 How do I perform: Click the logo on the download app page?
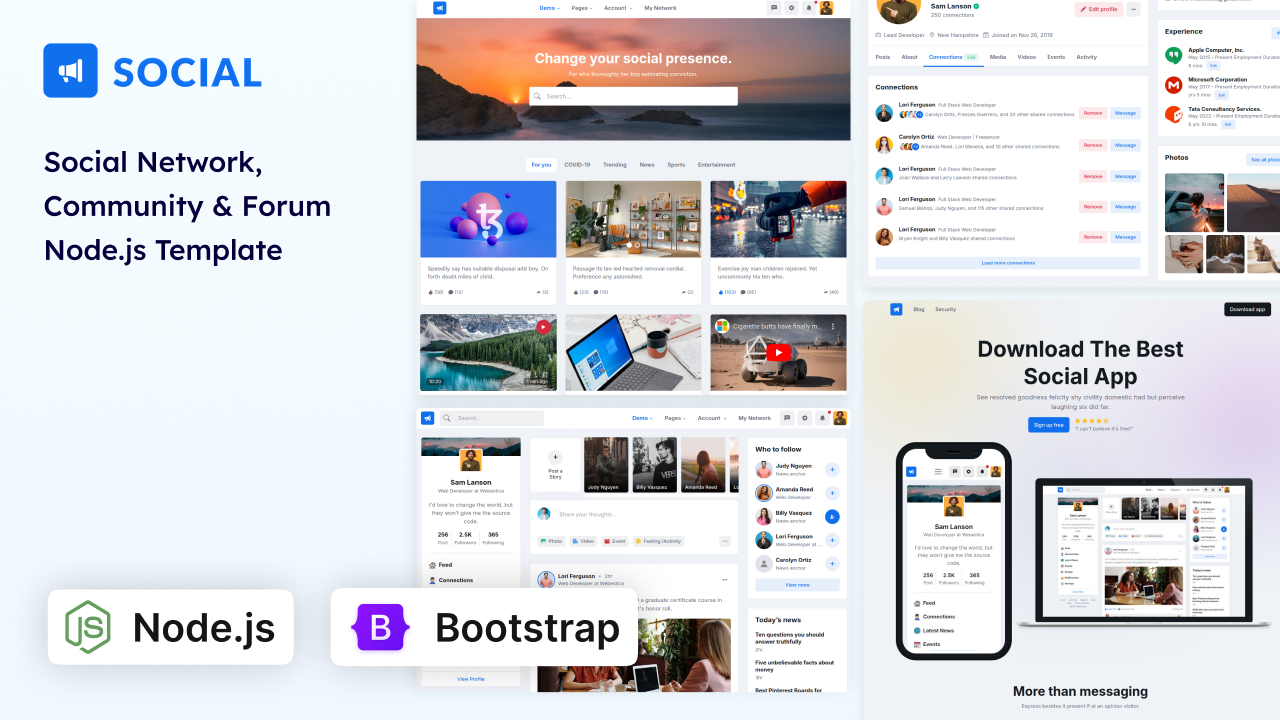pyautogui.click(x=896, y=309)
